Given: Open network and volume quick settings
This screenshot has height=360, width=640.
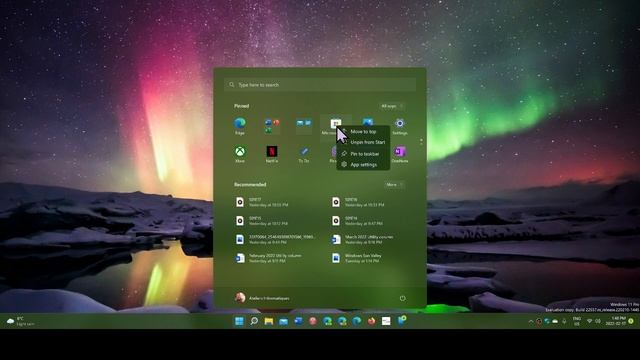Looking at the screenshot, I should (594, 321).
